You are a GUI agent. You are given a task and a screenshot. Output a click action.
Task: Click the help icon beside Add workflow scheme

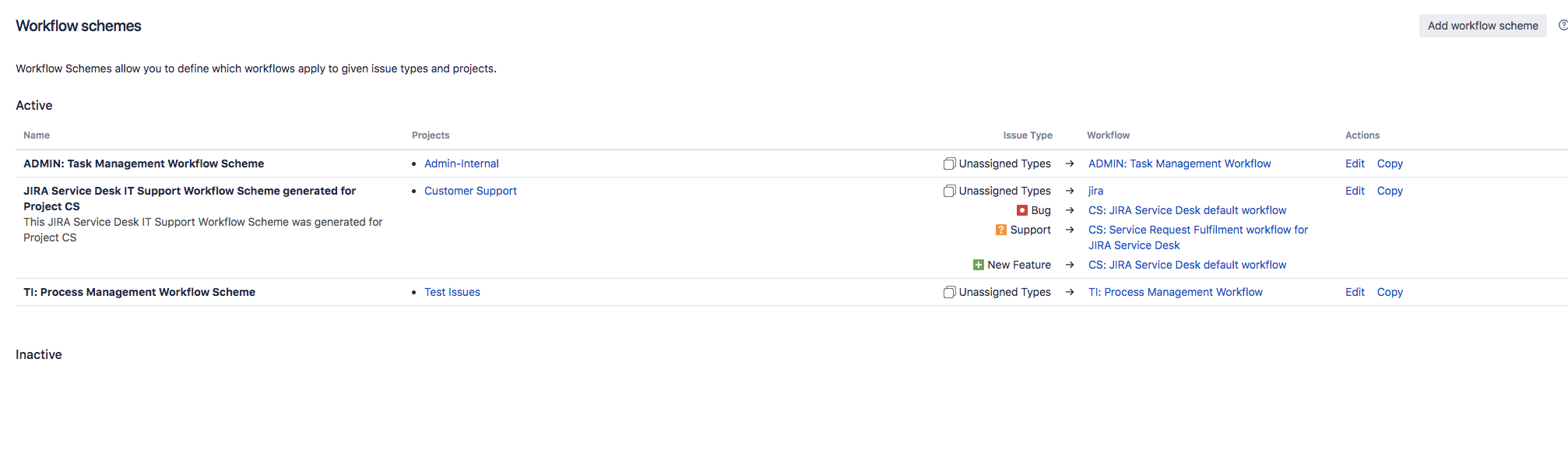(x=1563, y=26)
